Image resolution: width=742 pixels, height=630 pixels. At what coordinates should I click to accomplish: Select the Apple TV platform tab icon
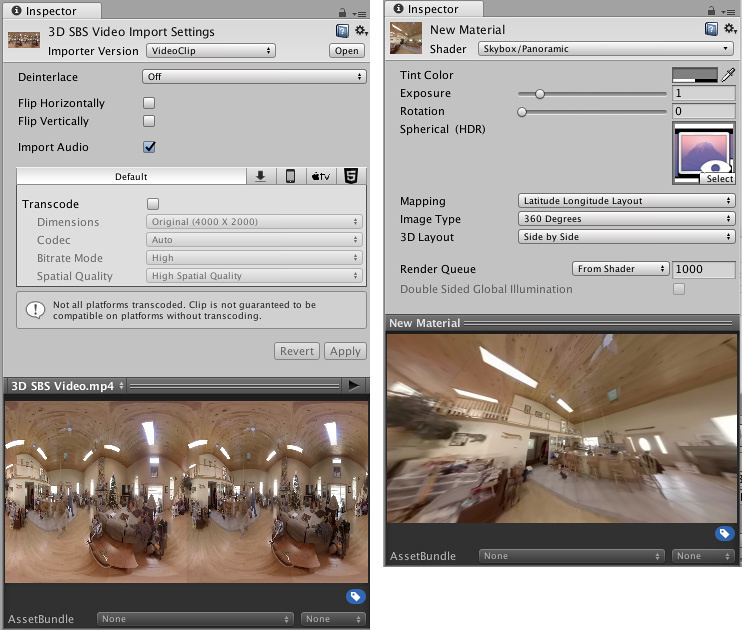coord(320,176)
